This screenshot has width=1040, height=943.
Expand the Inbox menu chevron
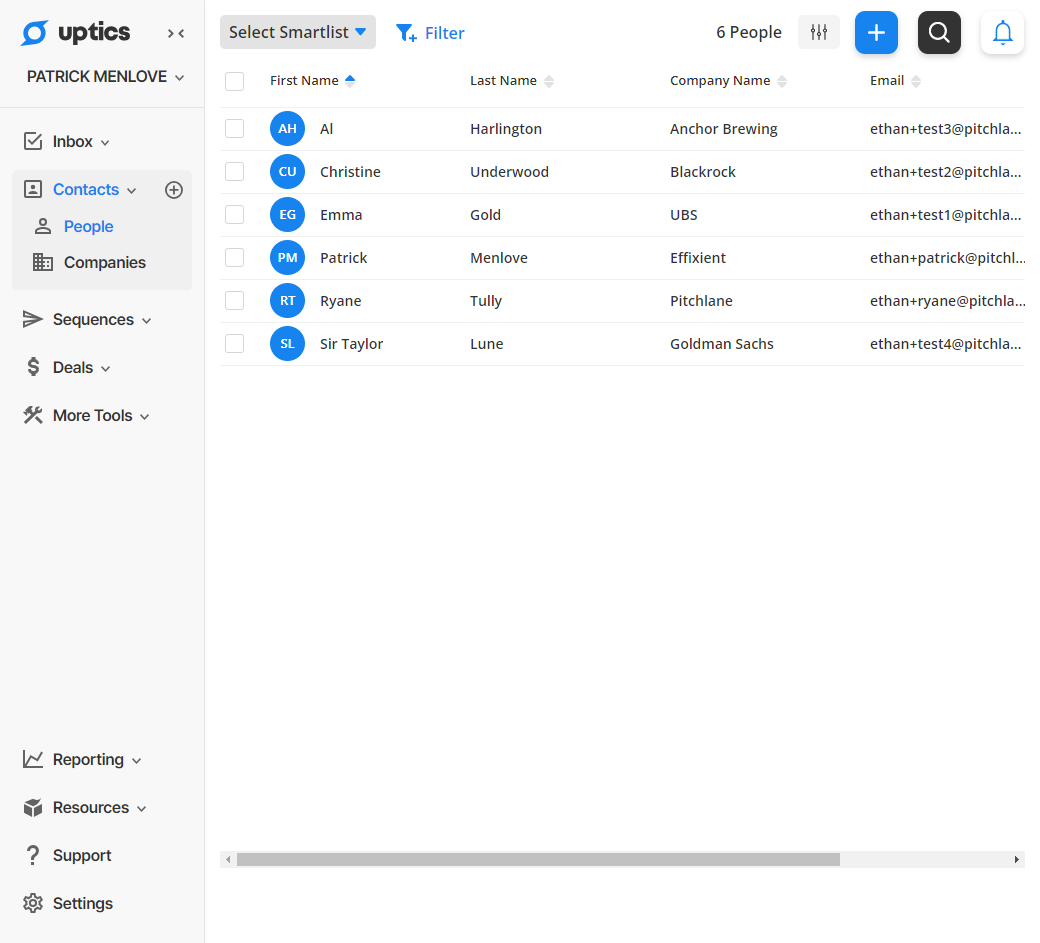coord(105,143)
